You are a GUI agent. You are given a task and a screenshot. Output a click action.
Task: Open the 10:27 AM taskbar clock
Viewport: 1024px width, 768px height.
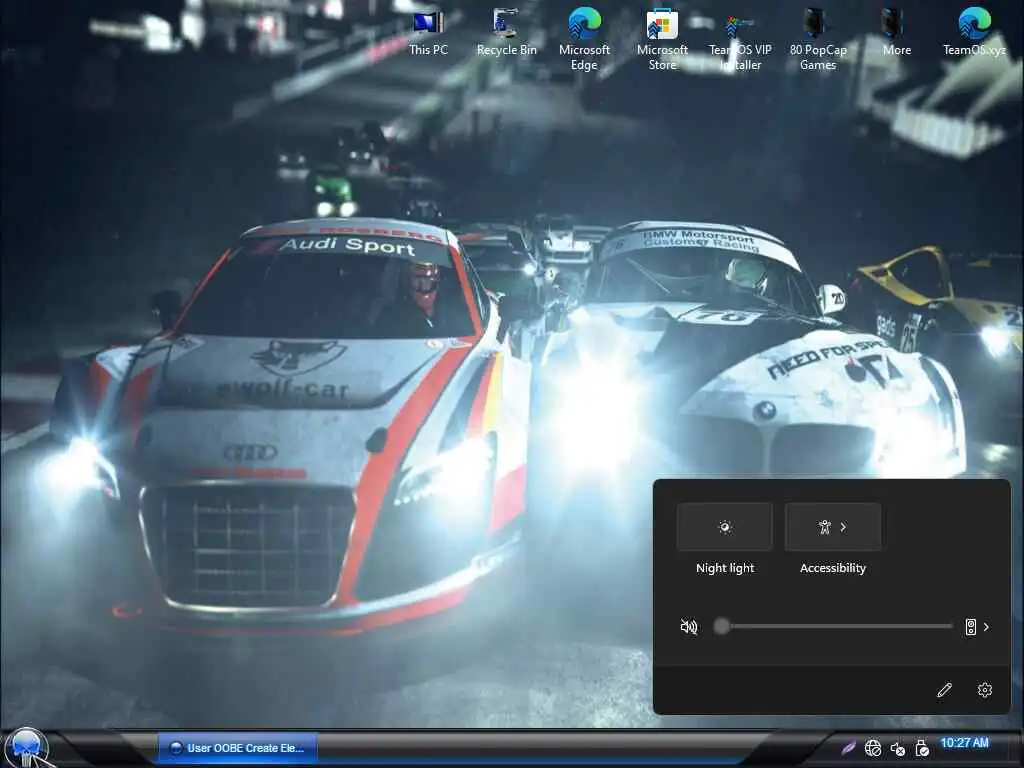coord(964,743)
